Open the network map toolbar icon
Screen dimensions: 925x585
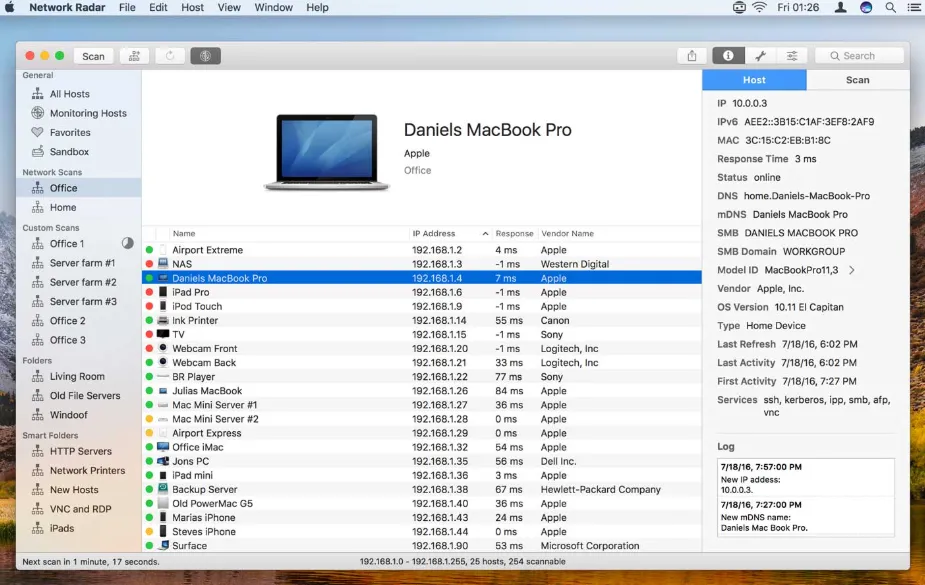pyautogui.click(x=135, y=56)
